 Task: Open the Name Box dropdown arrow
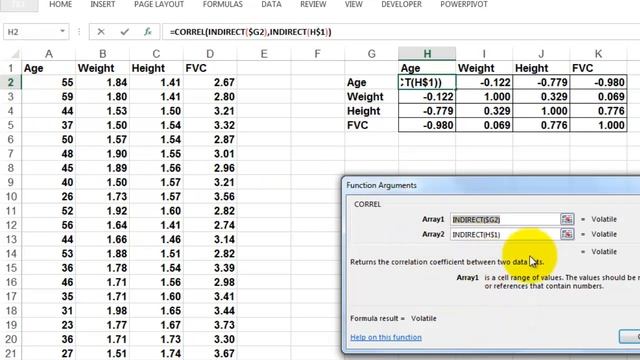62,31
